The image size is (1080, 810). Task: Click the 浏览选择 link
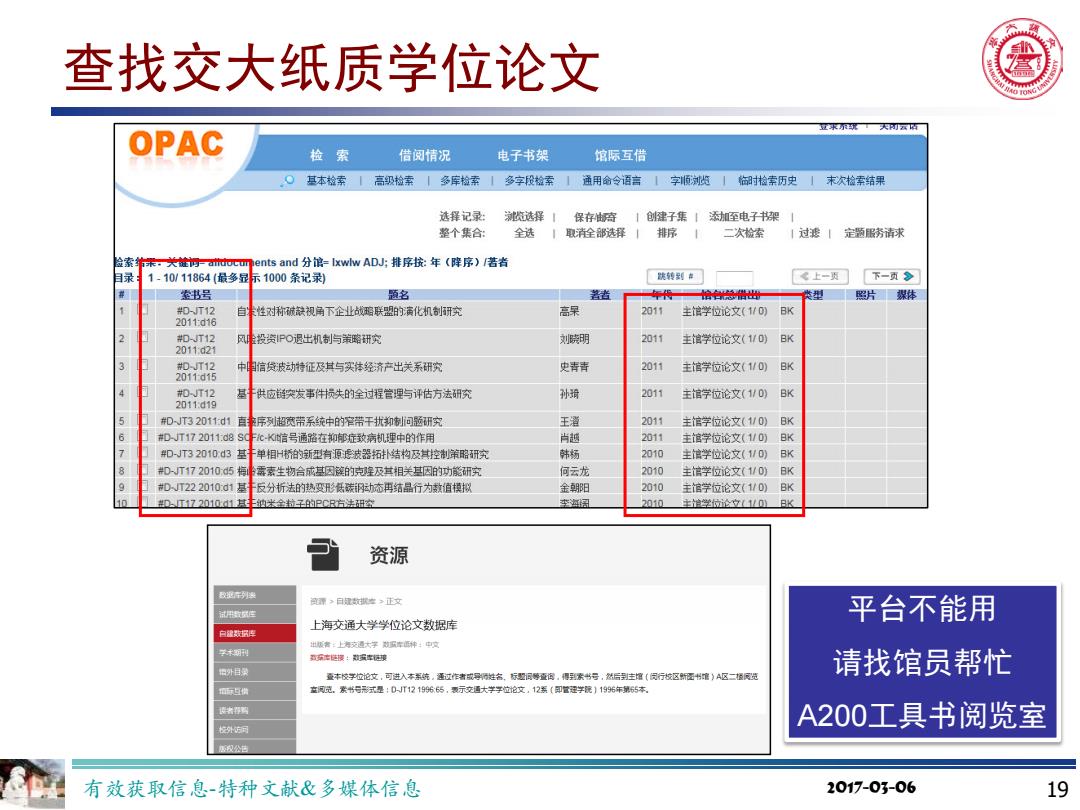[x=524, y=216]
